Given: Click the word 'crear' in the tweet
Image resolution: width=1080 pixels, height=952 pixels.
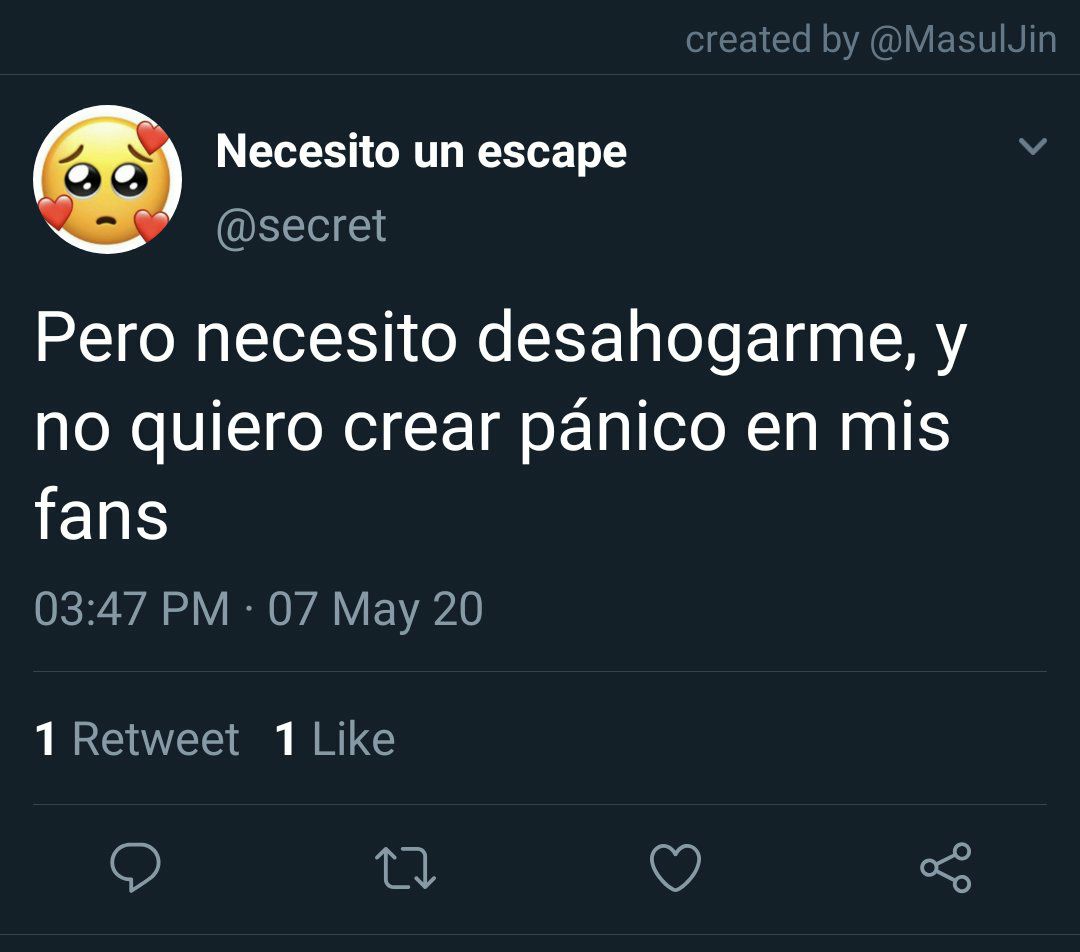Looking at the screenshot, I should [x=421, y=428].
